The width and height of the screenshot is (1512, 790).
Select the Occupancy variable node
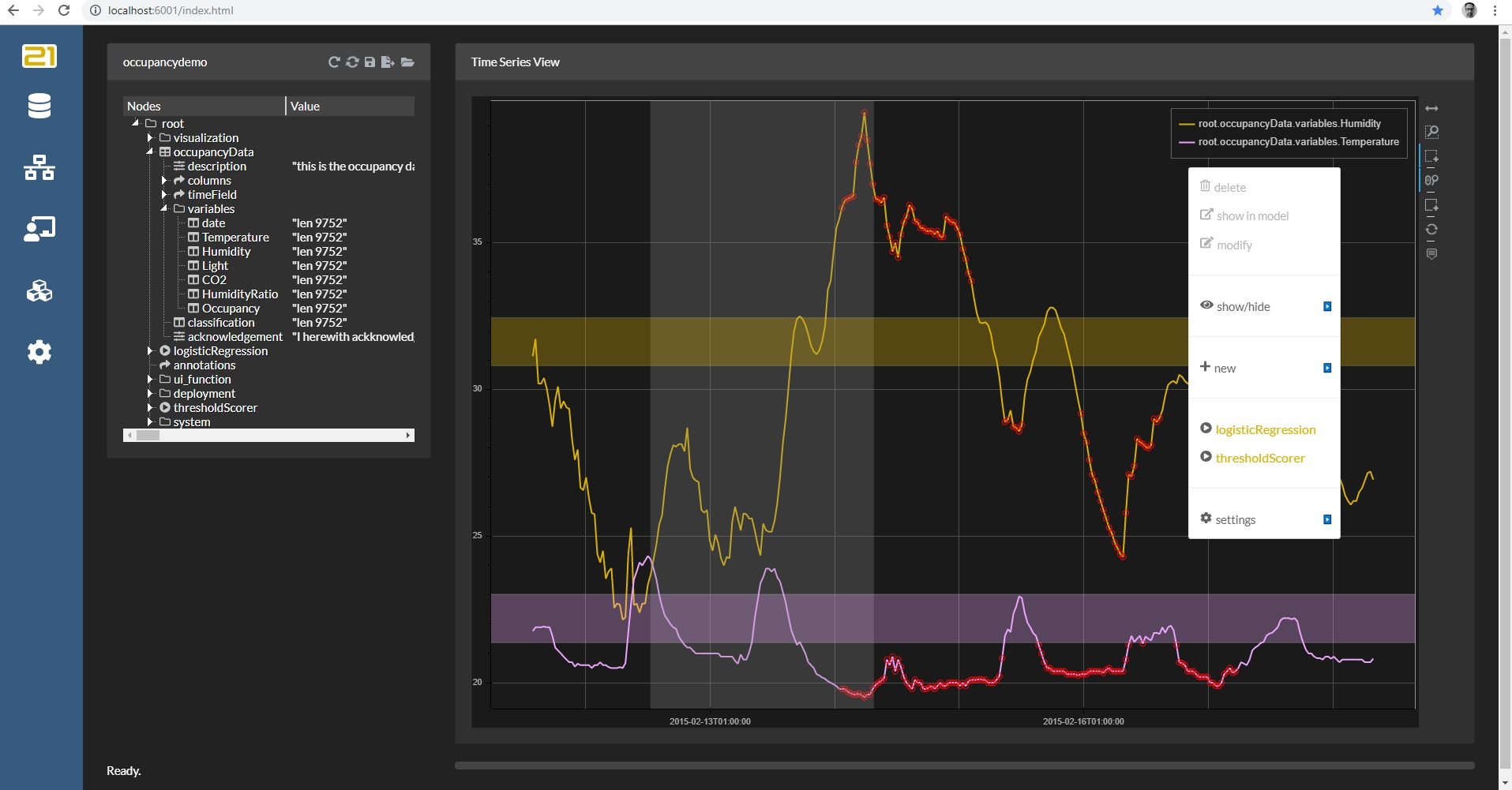(x=231, y=309)
